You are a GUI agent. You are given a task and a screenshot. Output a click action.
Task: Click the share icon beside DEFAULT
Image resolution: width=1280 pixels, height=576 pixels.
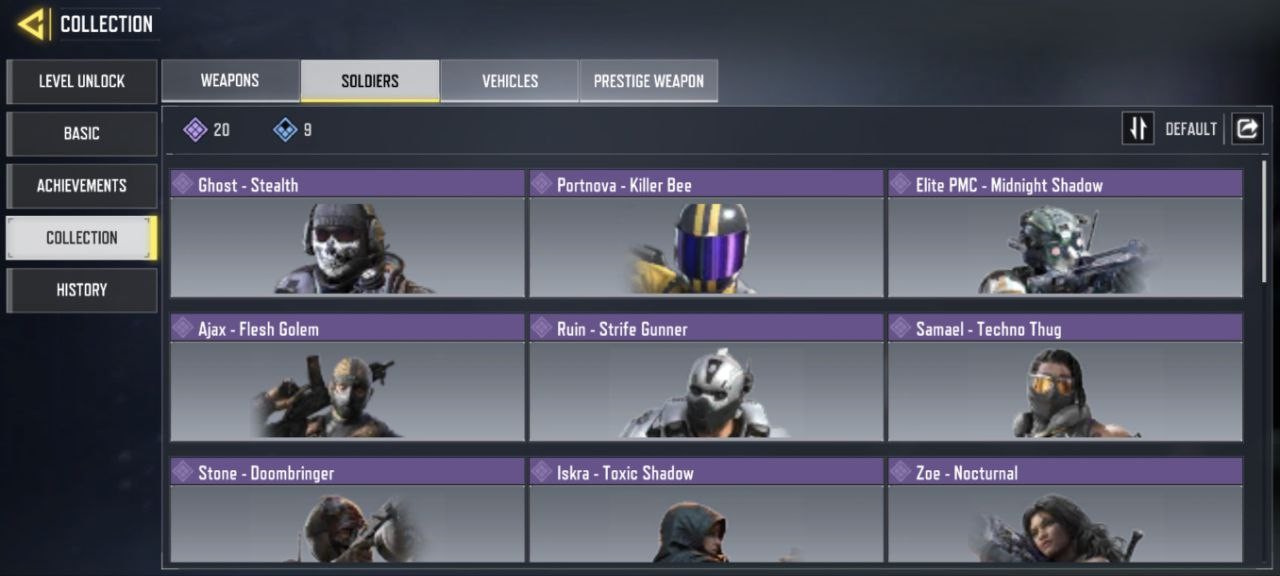[1247, 128]
